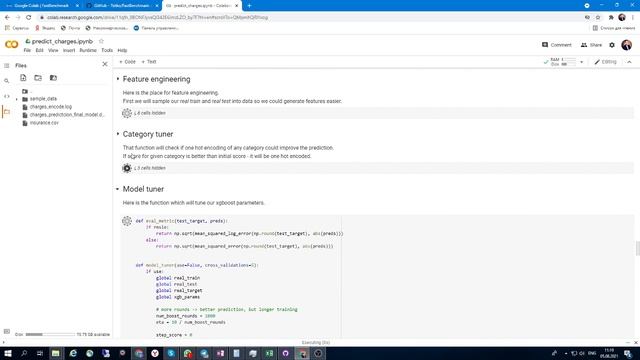Expand the sample_data folder
This screenshot has width=640, height=360.
pyautogui.click(x=17, y=99)
